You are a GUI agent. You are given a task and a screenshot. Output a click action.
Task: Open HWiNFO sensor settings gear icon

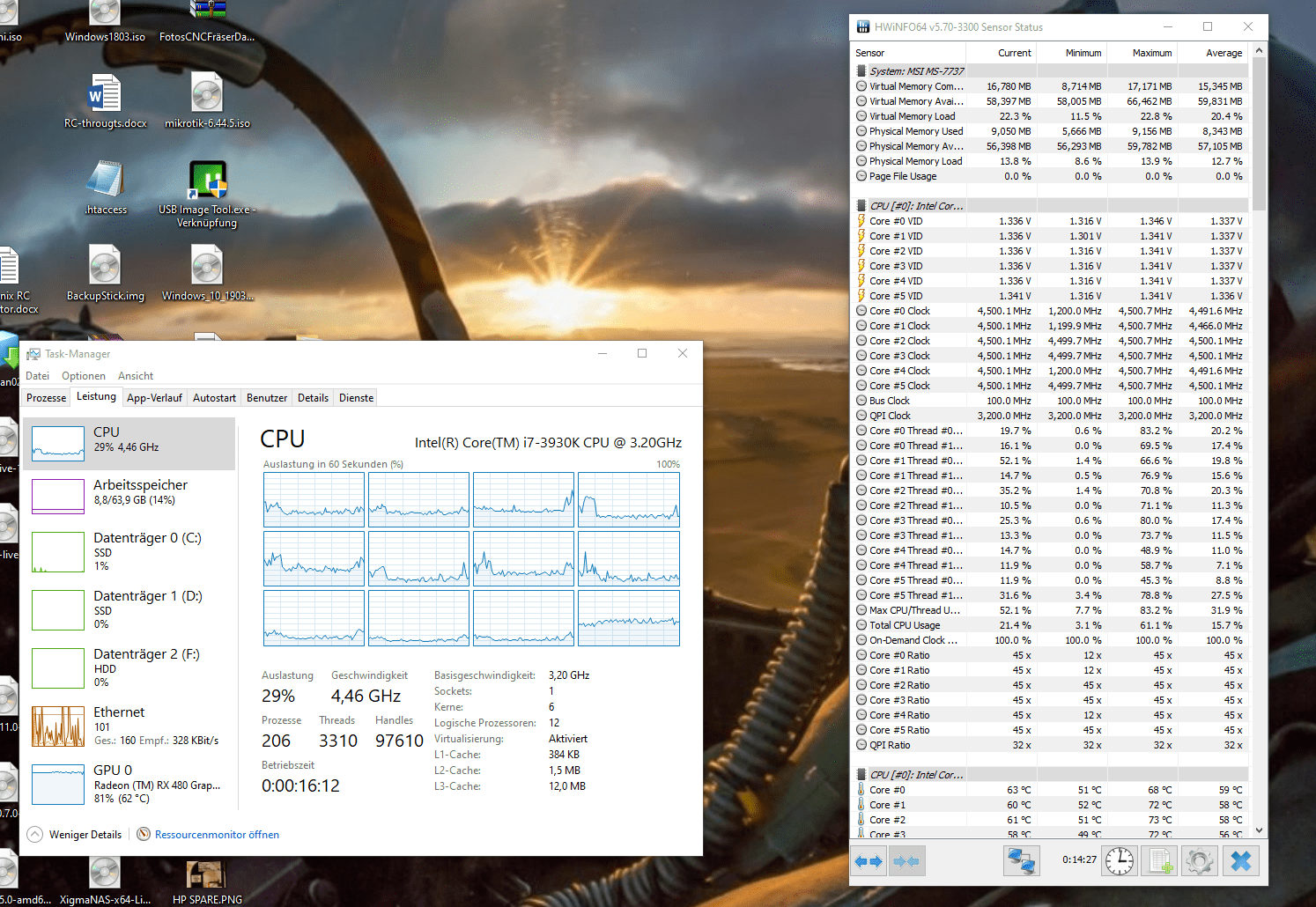[x=1199, y=860]
